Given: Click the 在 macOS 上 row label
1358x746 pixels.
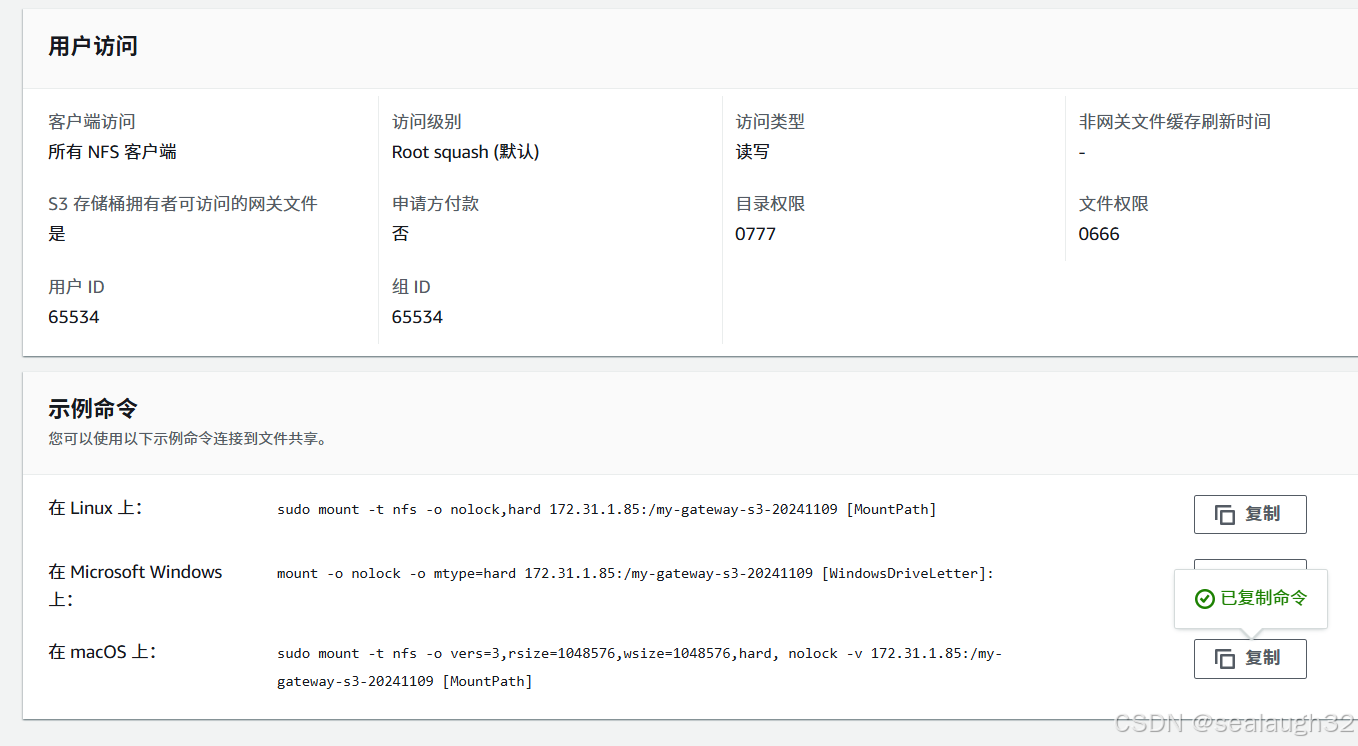Looking at the screenshot, I should 102,652.
